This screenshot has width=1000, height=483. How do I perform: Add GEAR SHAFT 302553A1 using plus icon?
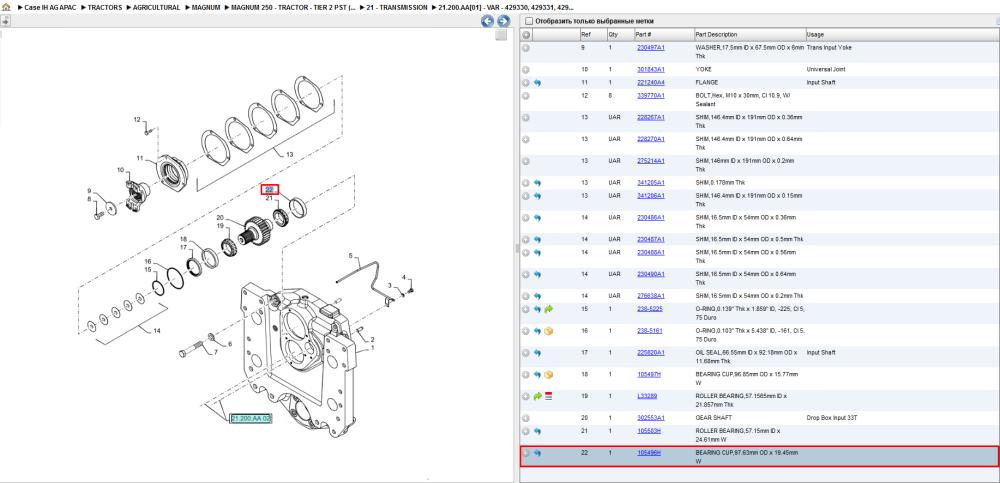pos(526,418)
